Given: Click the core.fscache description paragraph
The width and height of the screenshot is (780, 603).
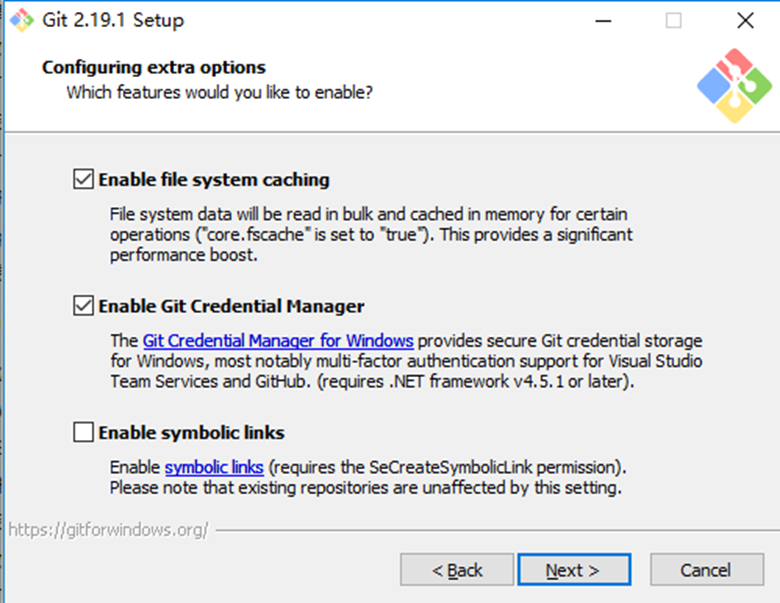Looking at the screenshot, I should (370, 234).
